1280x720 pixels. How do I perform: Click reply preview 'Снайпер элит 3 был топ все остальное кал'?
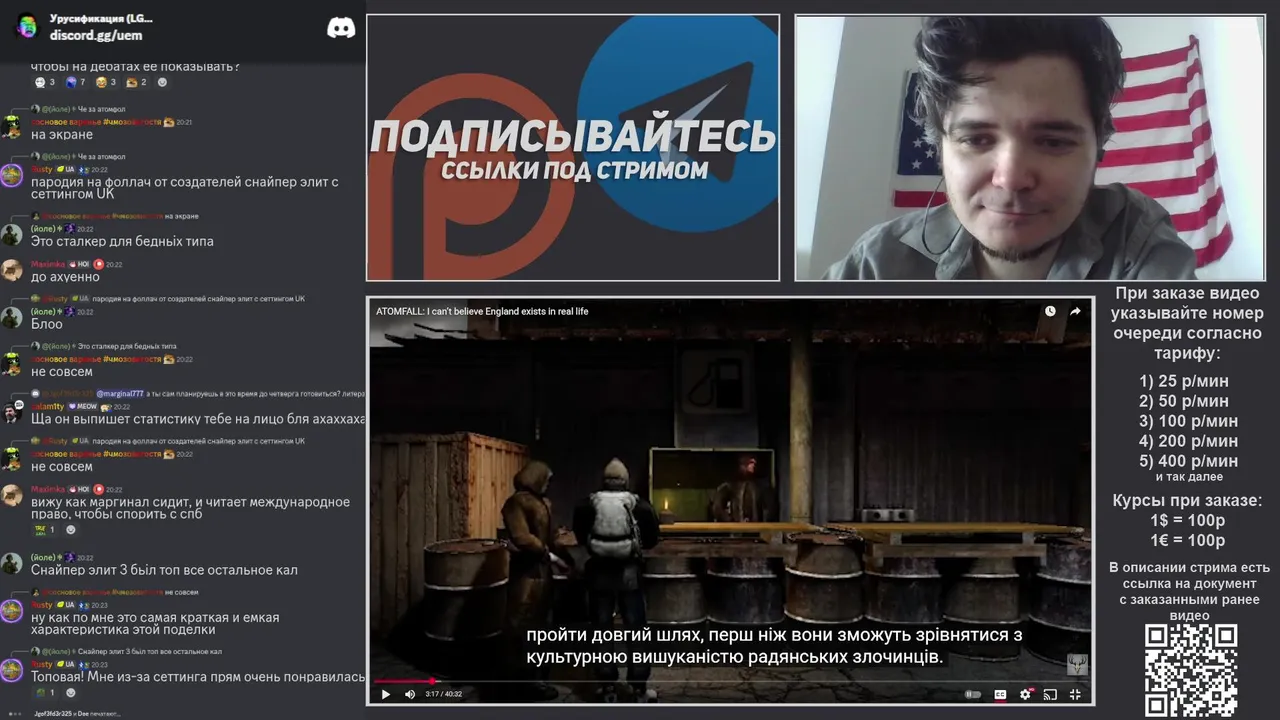click(x=149, y=651)
